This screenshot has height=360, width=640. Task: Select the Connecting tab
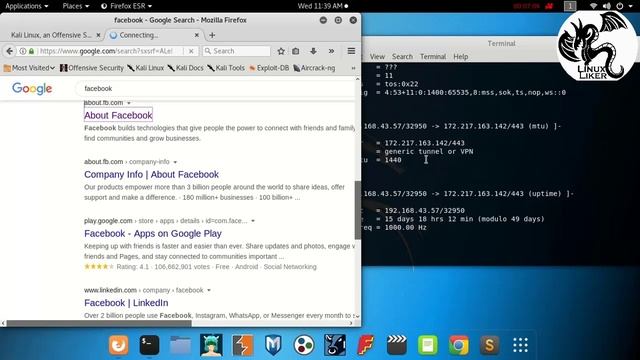tap(154, 35)
